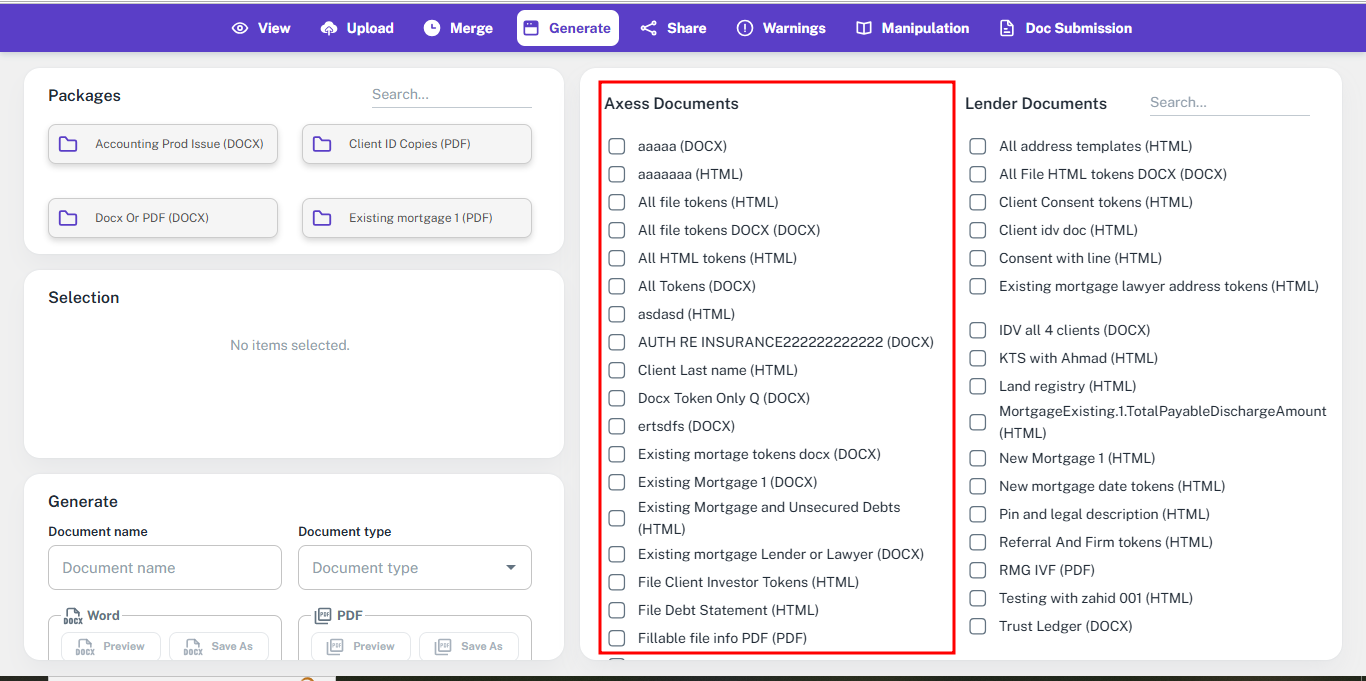
Task: Tick the Land registry (HTML) checkbox
Action: [x=978, y=386]
